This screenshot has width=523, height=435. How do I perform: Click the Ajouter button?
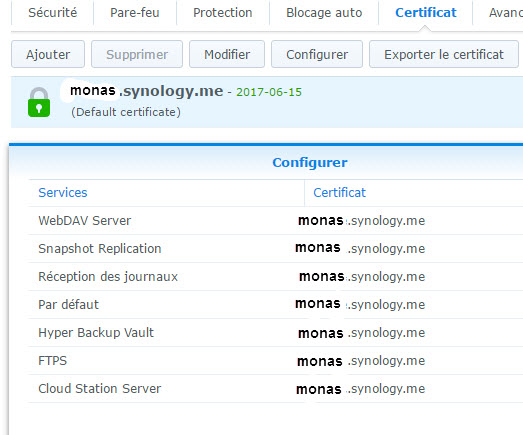tap(48, 54)
